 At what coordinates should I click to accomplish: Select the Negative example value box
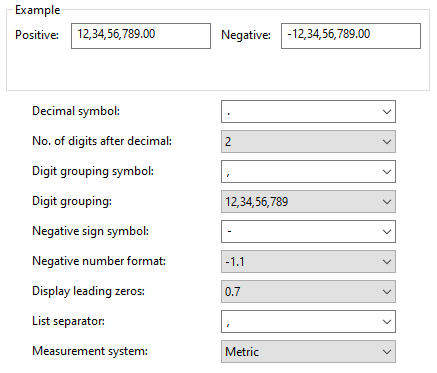pyautogui.click(x=351, y=36)
